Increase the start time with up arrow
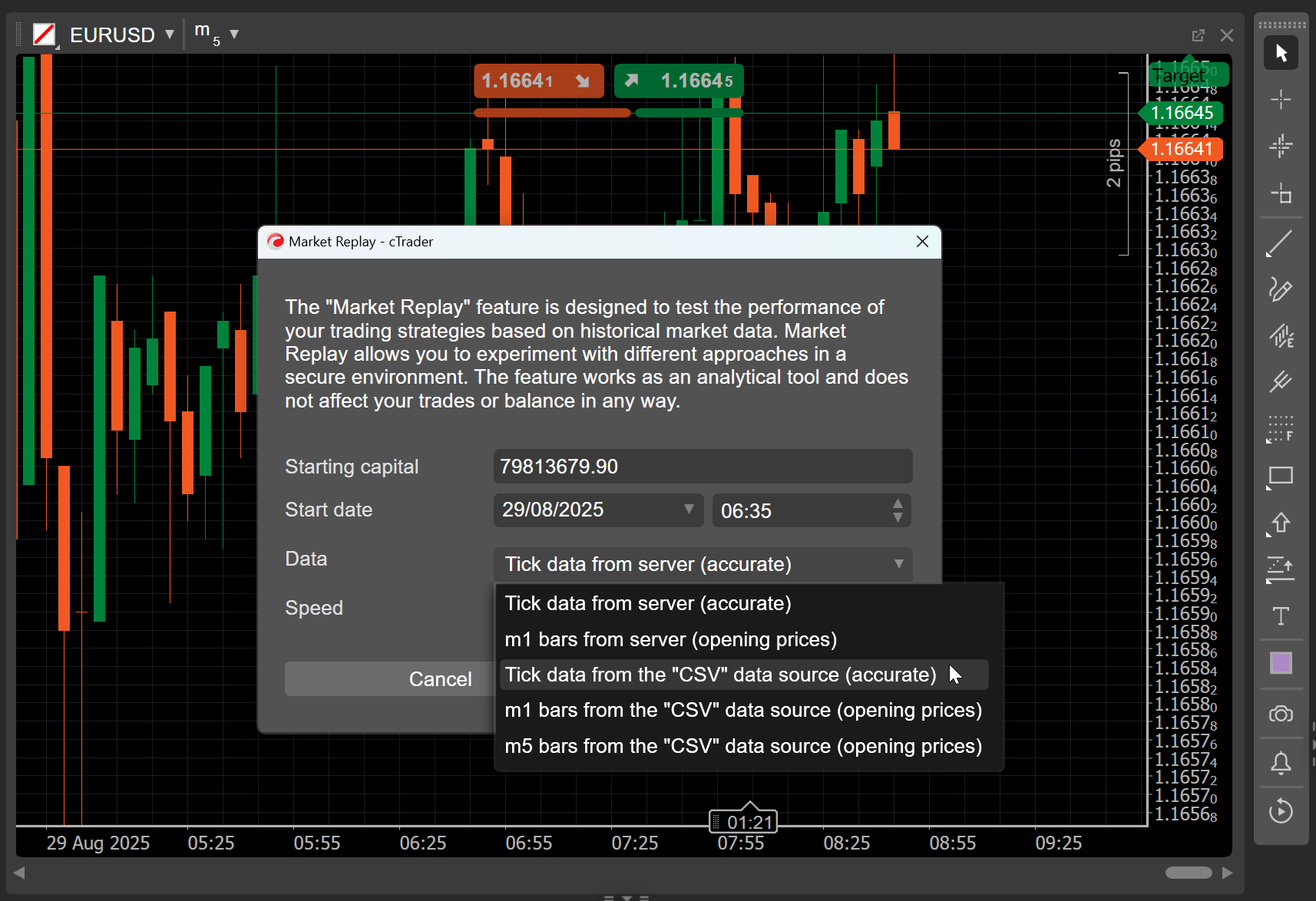Image resolution: width=1316 pixels, height=901 pixels. pyautogui.click(x=898, y=503)
